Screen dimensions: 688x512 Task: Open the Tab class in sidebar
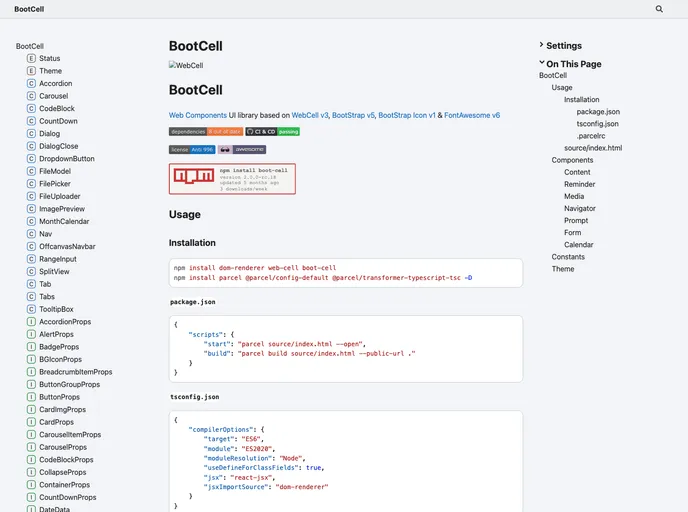click(x=45, y=284)
